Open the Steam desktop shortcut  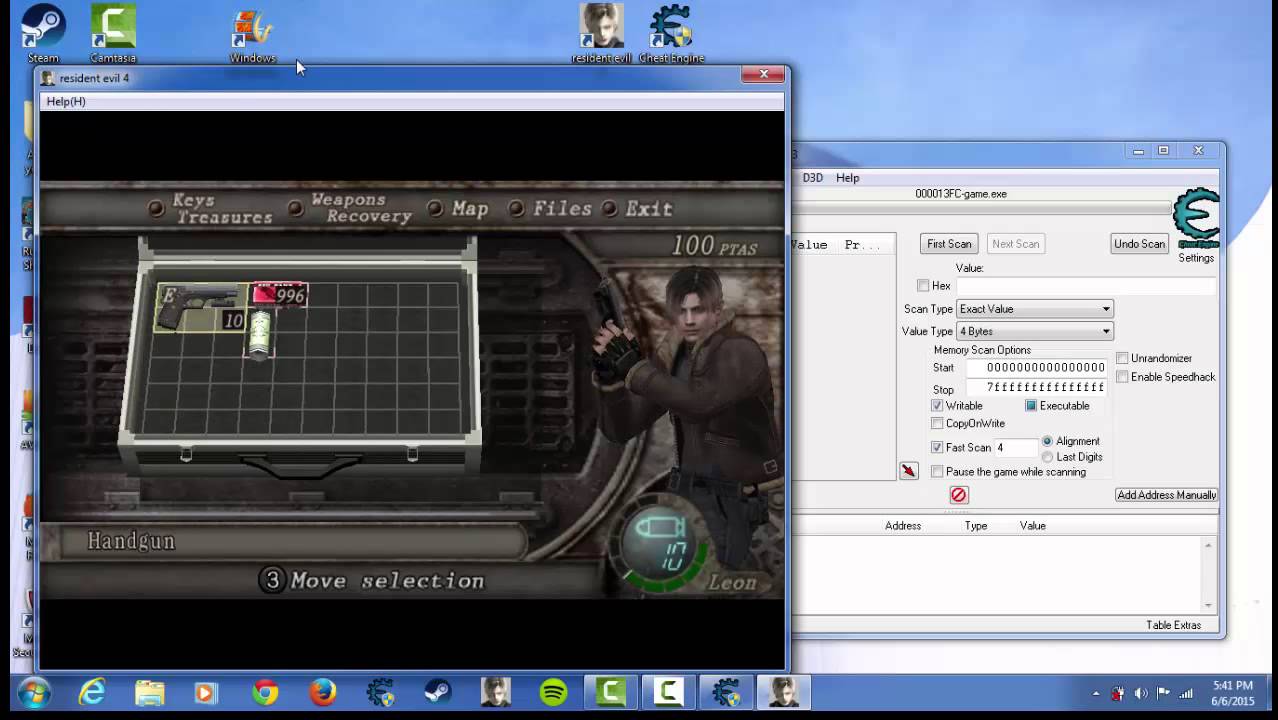pyautogui.click(x=43, y=33)
